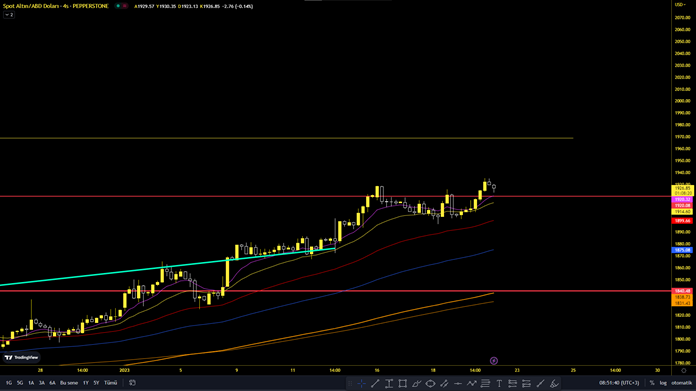This screenshot has height=391, width=696.
Task: Set range to Bu sene
Action: (69, 383)
